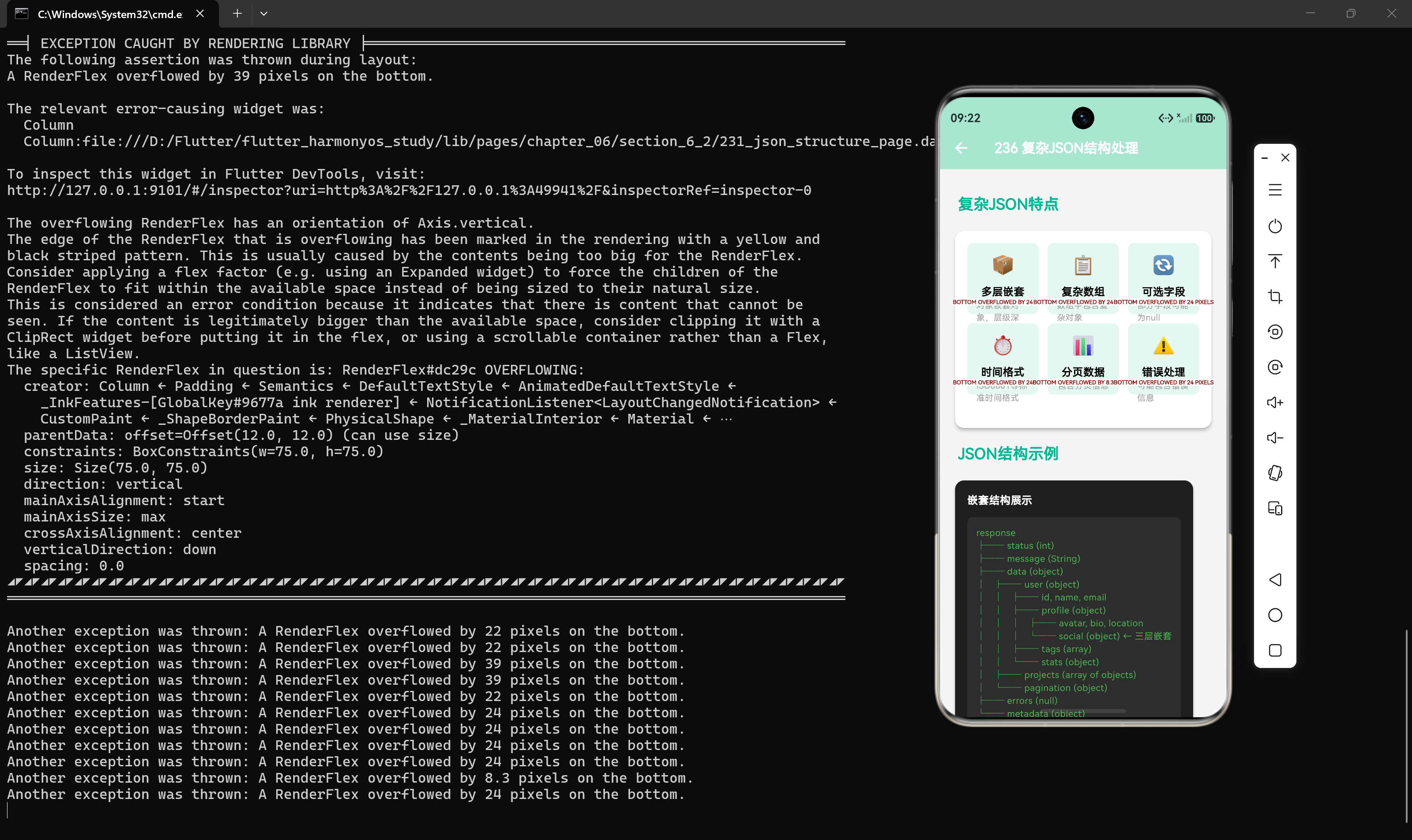1412x840 pixels.
Task: Click the 'projects (array of objects)' line
Action: coord(1080,675)
